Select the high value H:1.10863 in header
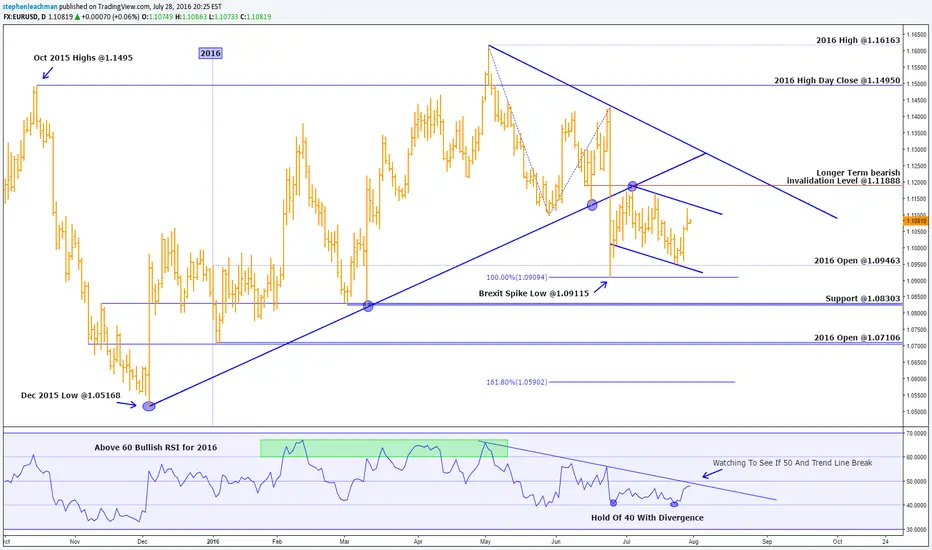Screen dimensions: 932x550 coord(191,17)
